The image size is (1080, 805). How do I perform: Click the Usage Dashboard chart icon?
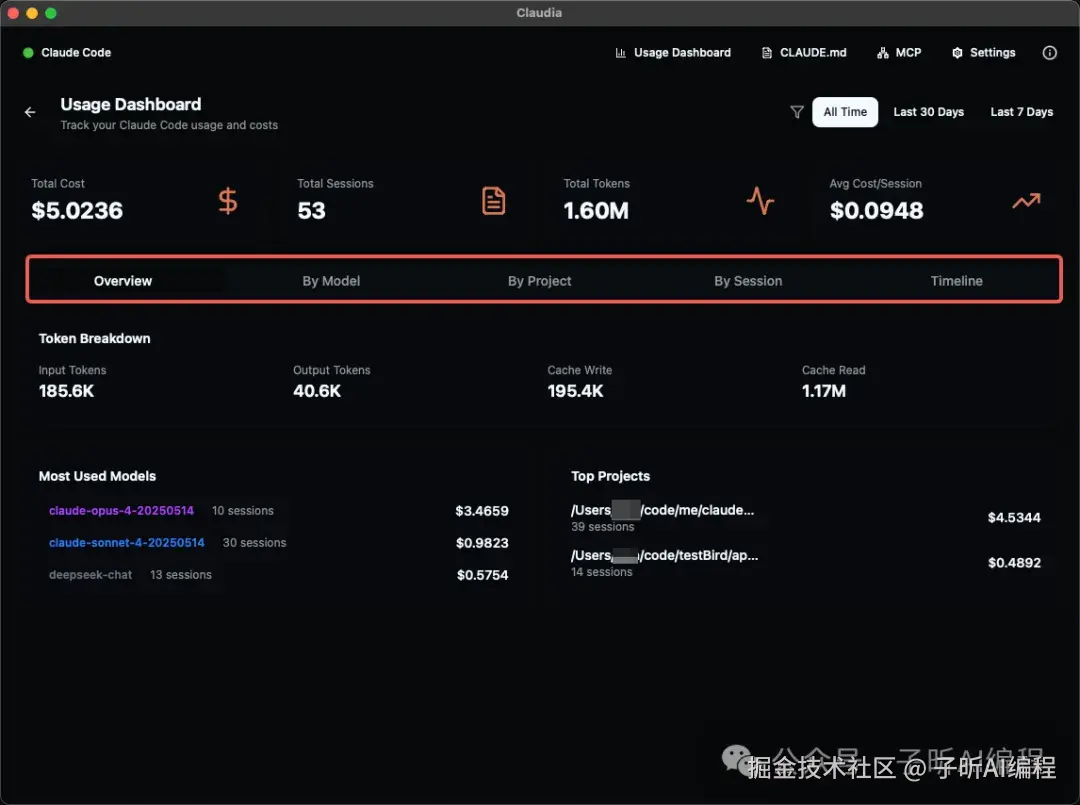click(621, 53)
